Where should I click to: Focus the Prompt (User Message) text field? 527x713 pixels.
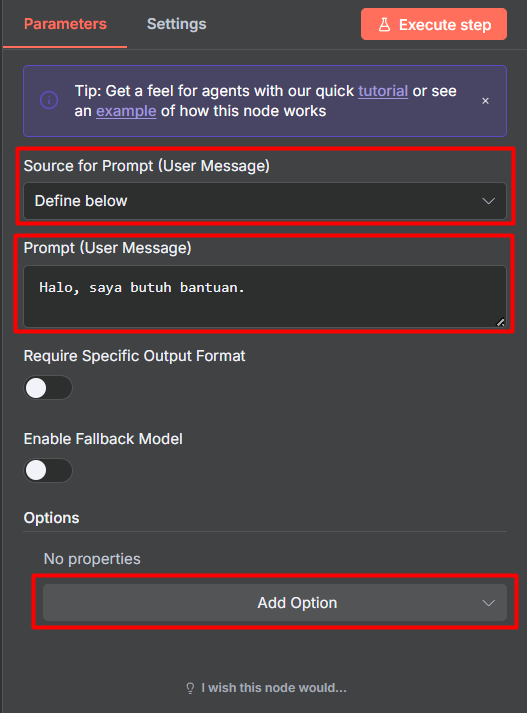[265, 296]
